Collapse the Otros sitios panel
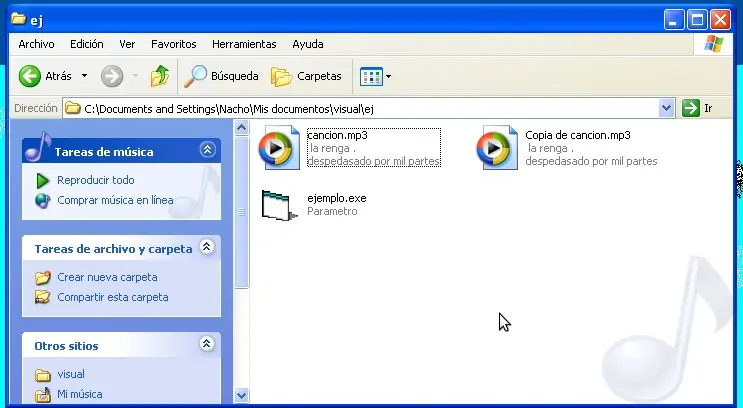743x408 pixels. [x=207, y=344]
